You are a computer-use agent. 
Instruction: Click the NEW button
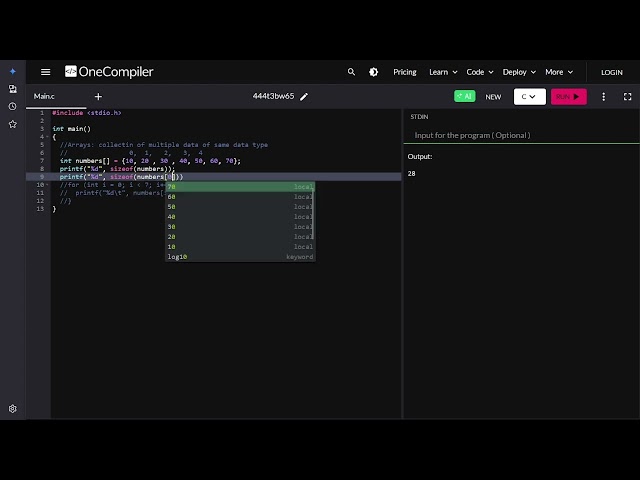493,97
